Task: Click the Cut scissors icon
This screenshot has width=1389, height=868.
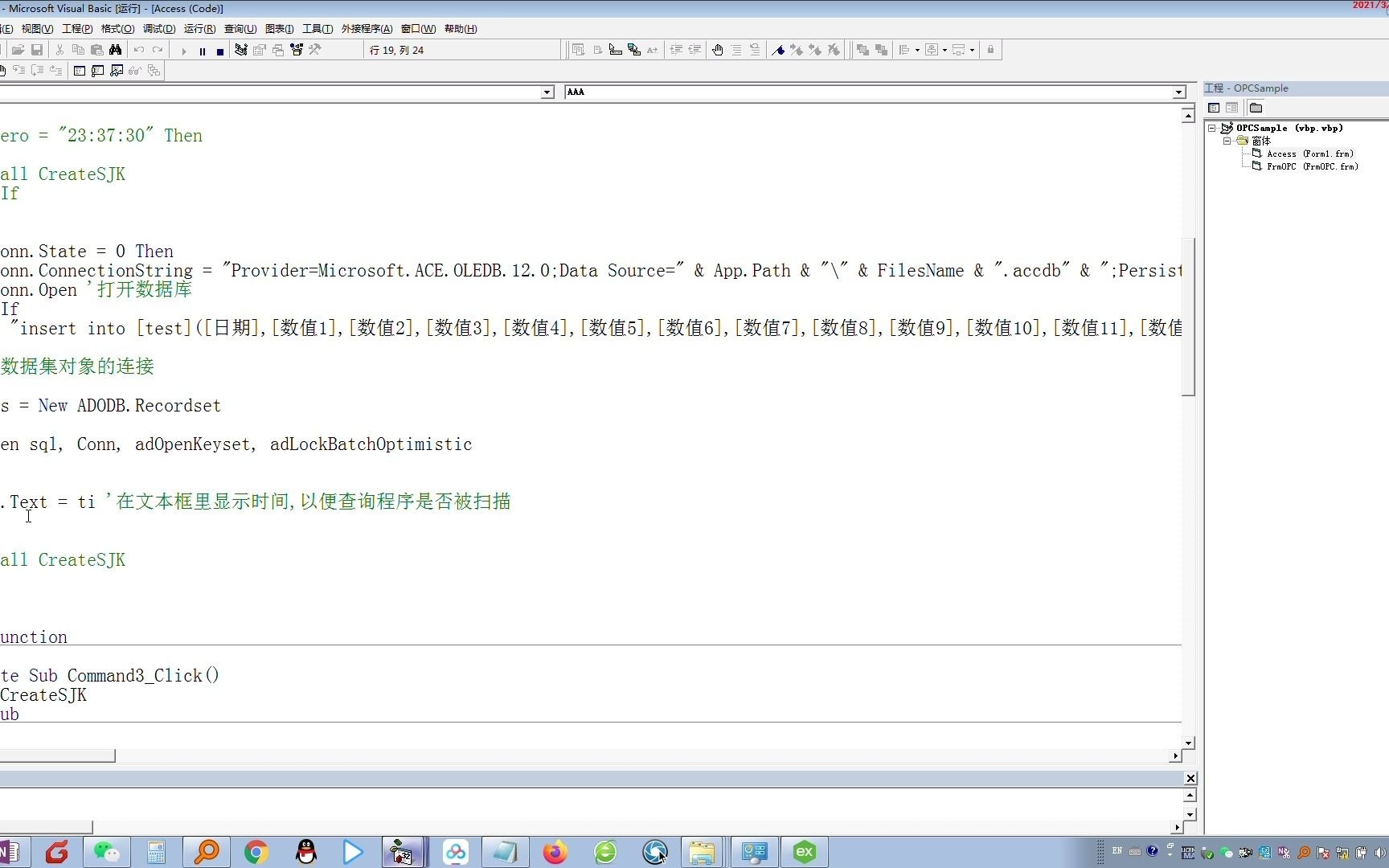Action: click(59, 50)
